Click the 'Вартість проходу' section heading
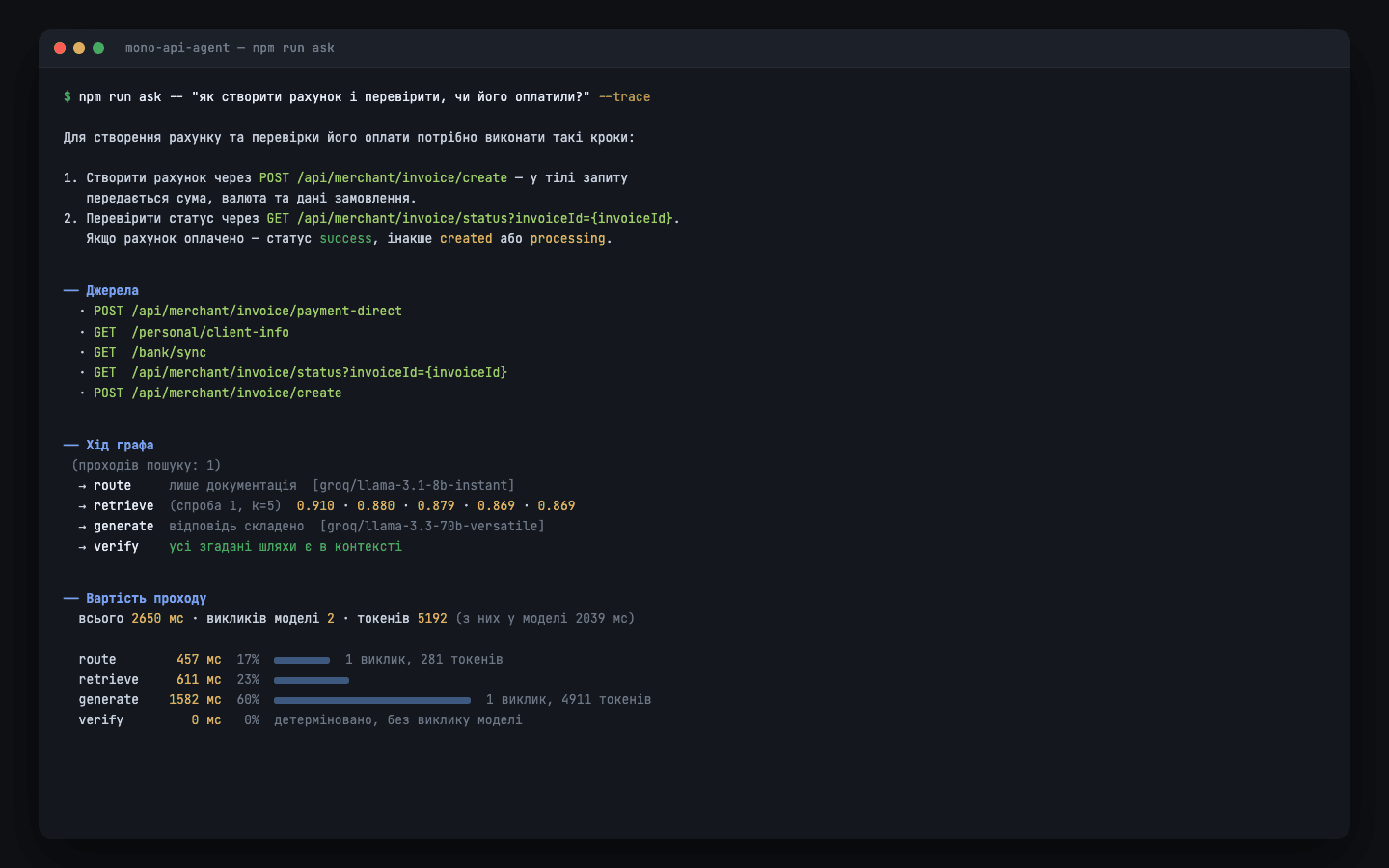 point(146,599)
